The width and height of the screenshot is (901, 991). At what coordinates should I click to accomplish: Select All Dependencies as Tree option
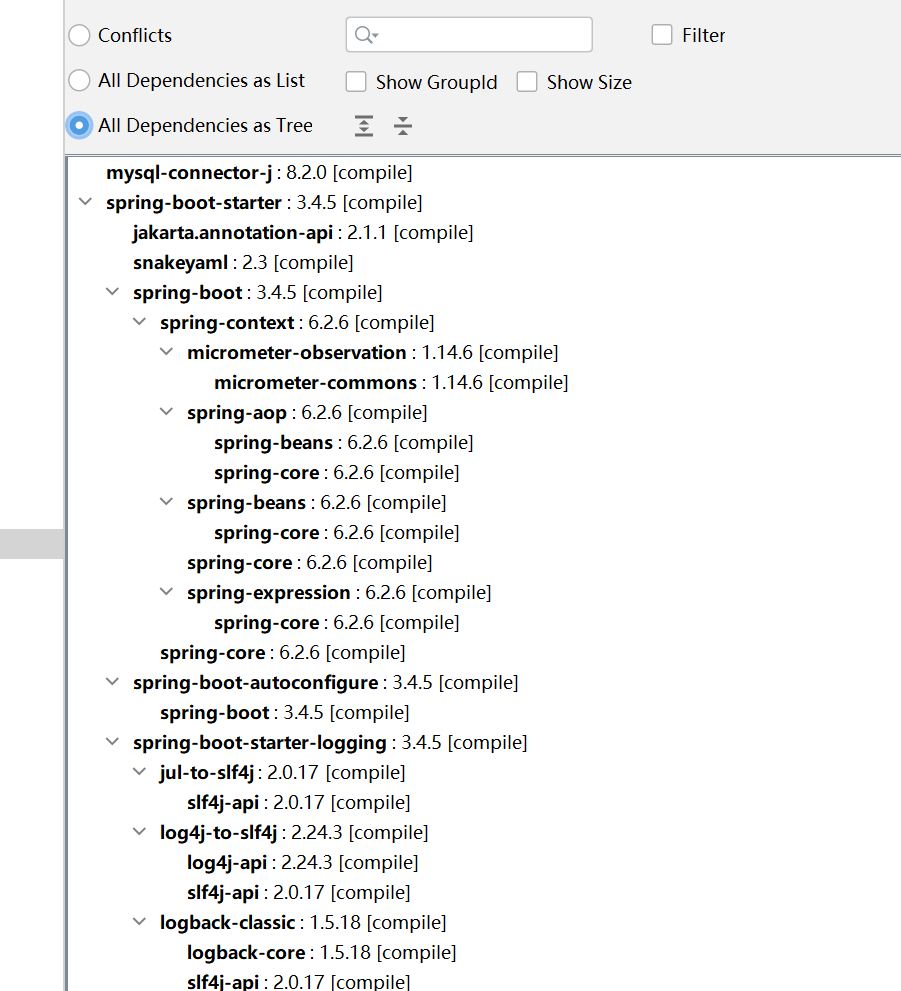pyautogui.click(x=80, y=125)
